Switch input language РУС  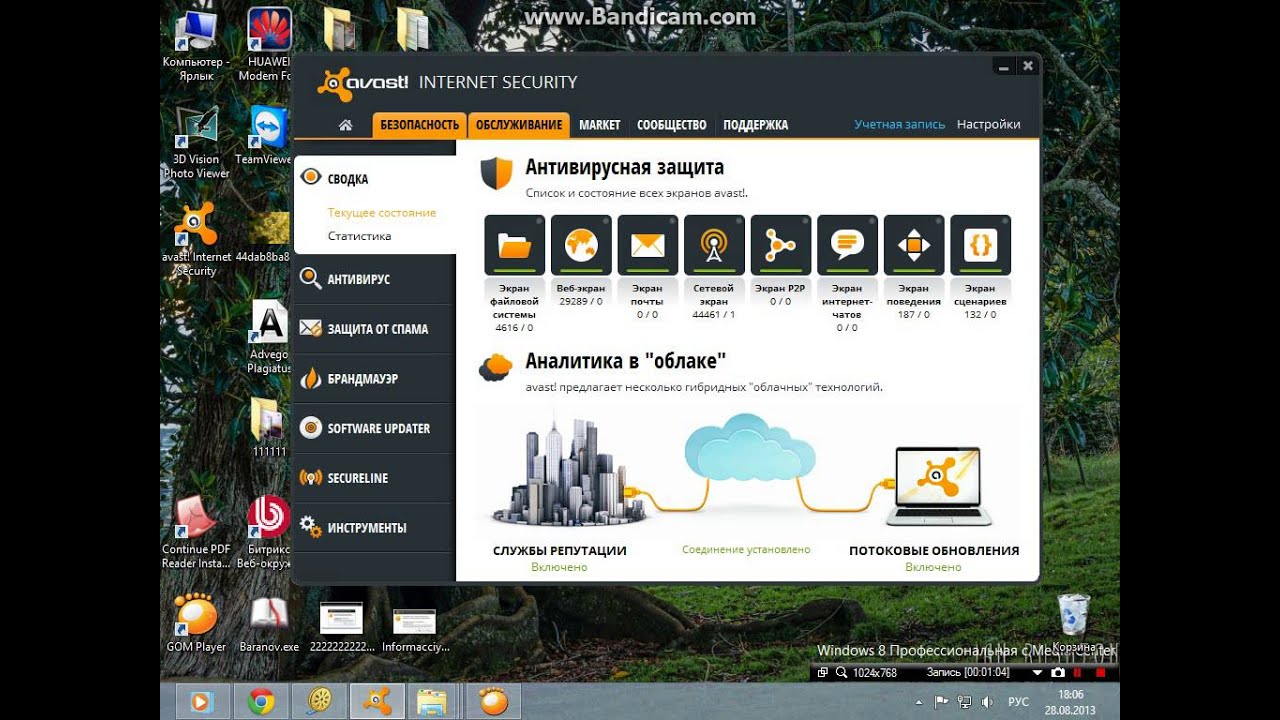point(1018,702)
